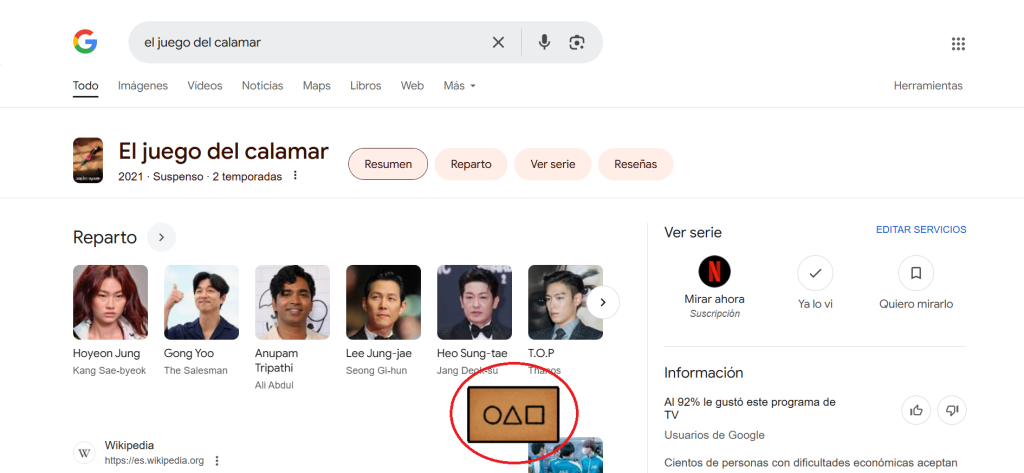Click the circle triangle square card
This screenshot has height=473, width=1024.
[512, 414]
